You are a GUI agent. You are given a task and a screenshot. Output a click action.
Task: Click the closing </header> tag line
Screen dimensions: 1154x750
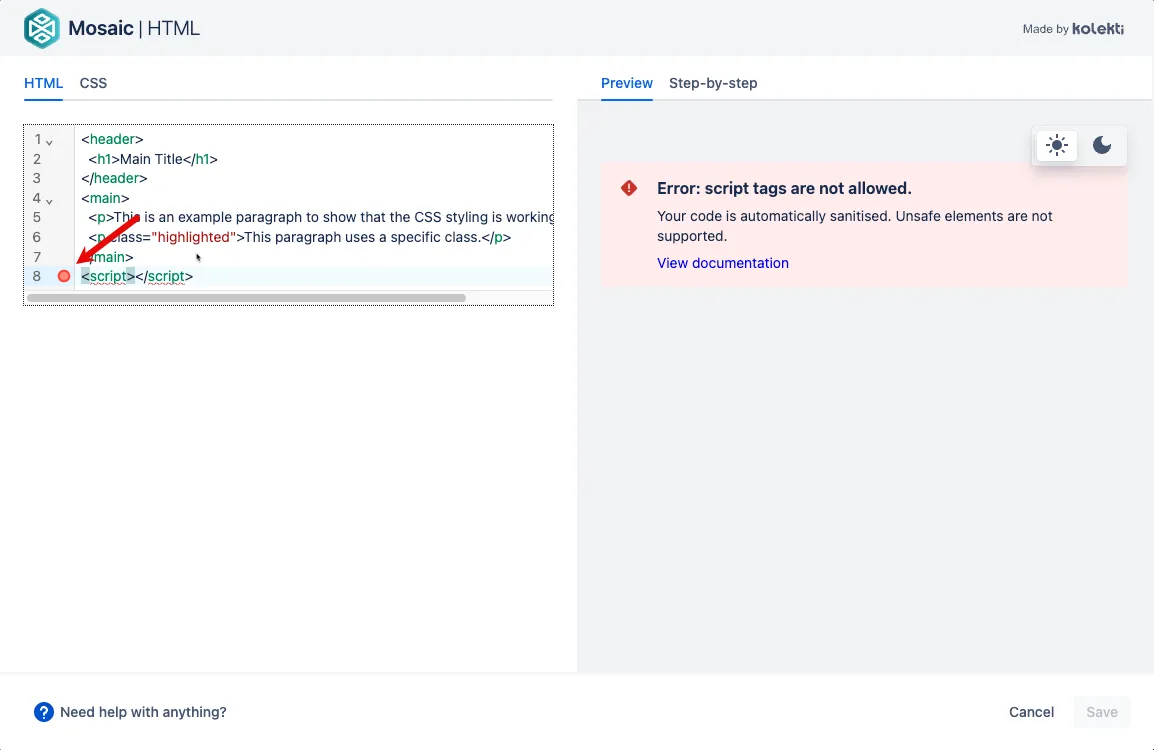(x=114, y=178)
